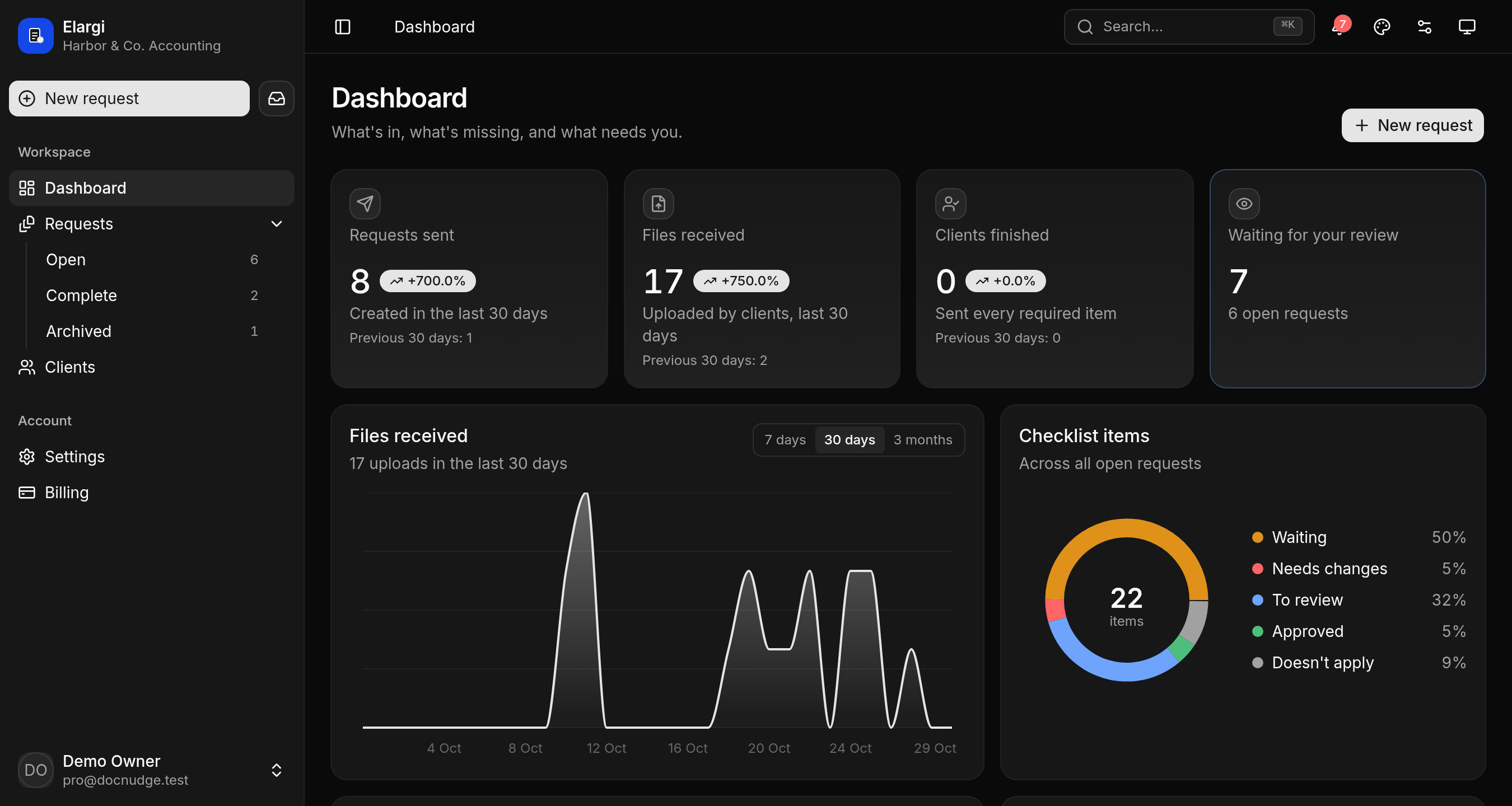
Task: Click the +750.0% trend badge
Action: pyautogui.click(x=741, y=281)
